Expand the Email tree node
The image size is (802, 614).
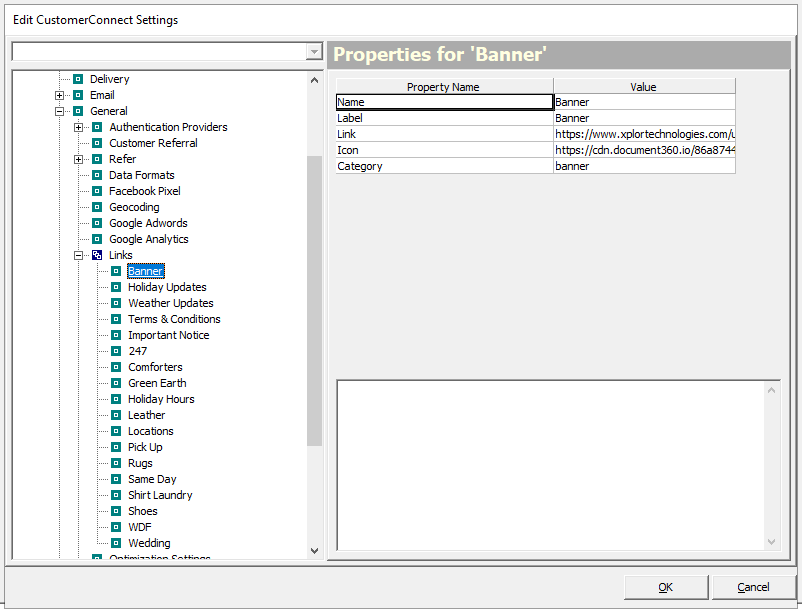coord(59,95)
